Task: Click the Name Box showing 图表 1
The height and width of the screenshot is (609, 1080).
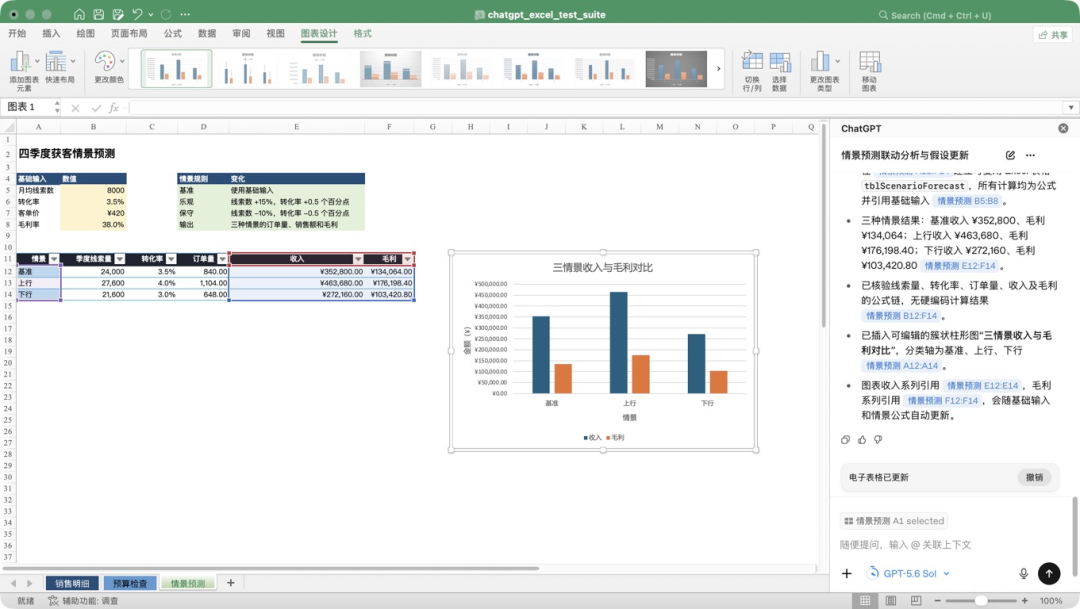Action: coord(28,107)
